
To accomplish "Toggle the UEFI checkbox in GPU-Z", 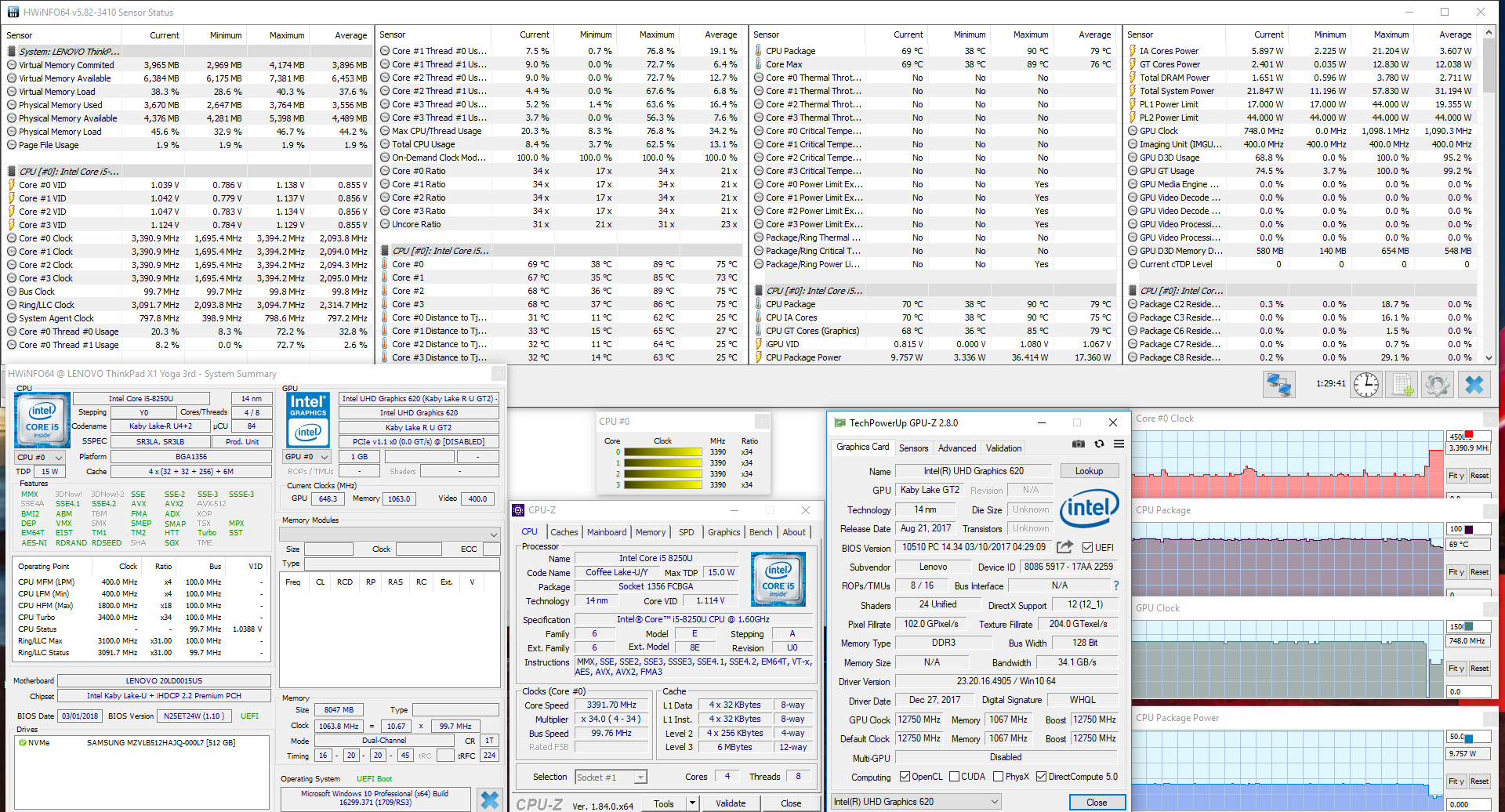I will coord(1087,547).
